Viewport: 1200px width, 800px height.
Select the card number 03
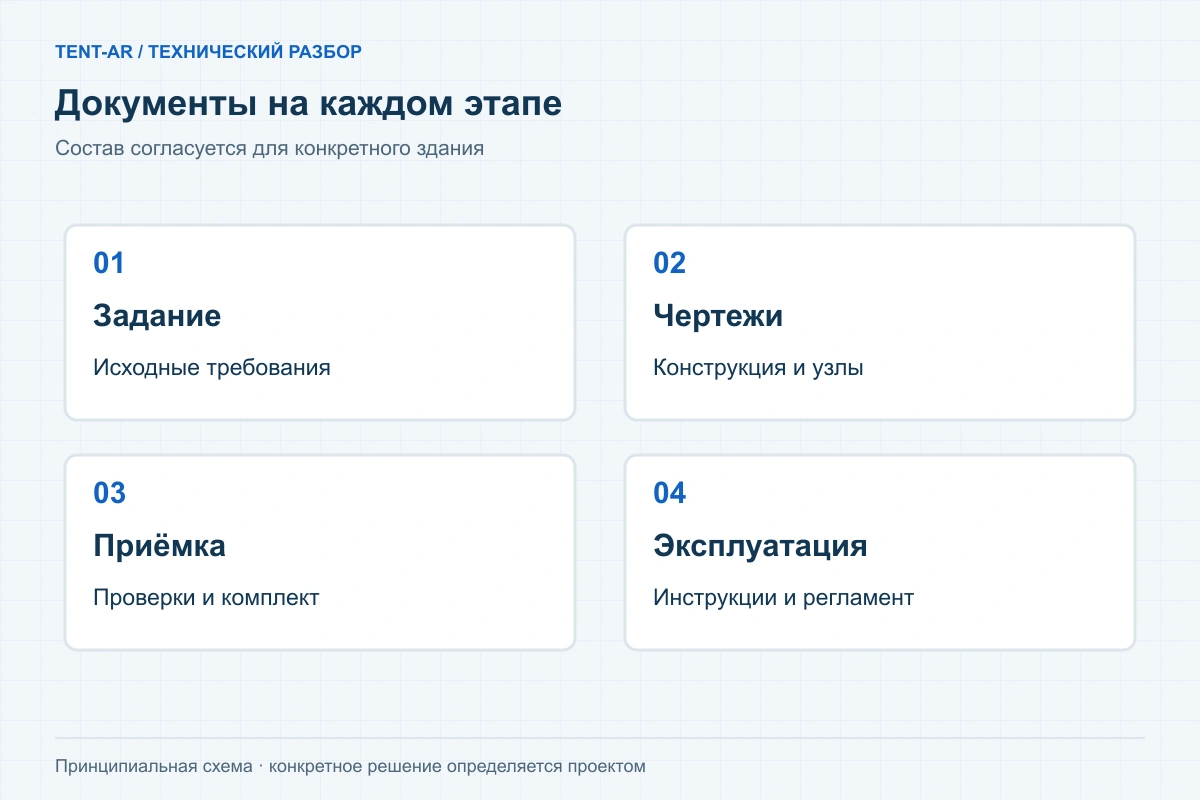click(x=109, y=493)
